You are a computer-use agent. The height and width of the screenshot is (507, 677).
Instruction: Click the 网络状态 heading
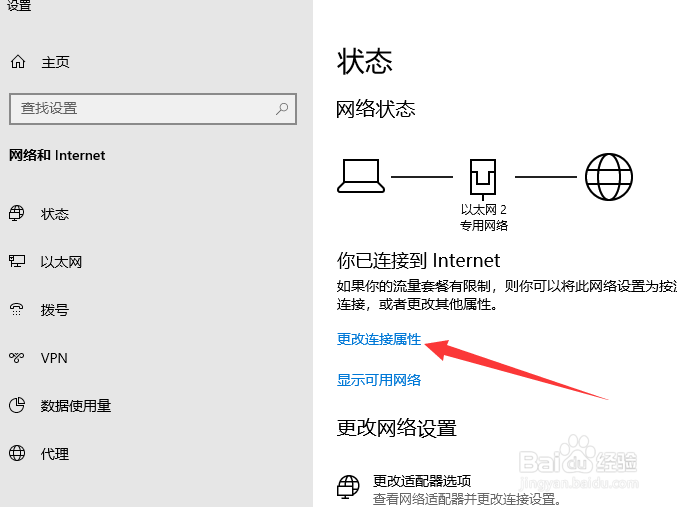tap(376, 109)
